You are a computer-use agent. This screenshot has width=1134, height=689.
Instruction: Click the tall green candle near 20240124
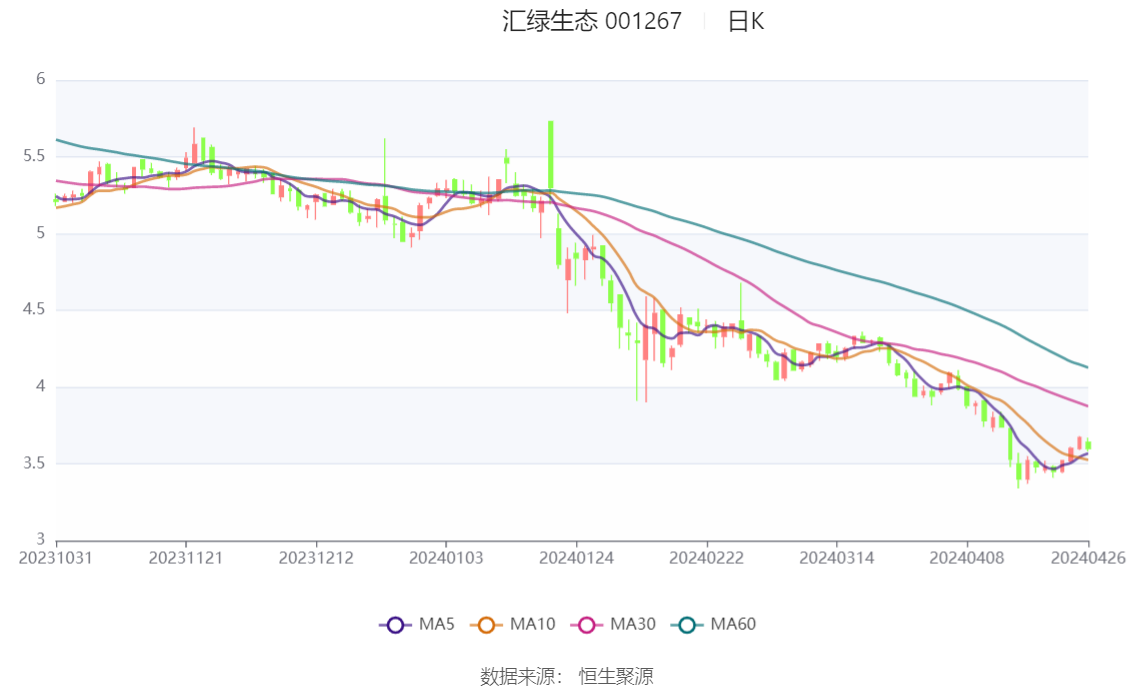click(551, 155)
